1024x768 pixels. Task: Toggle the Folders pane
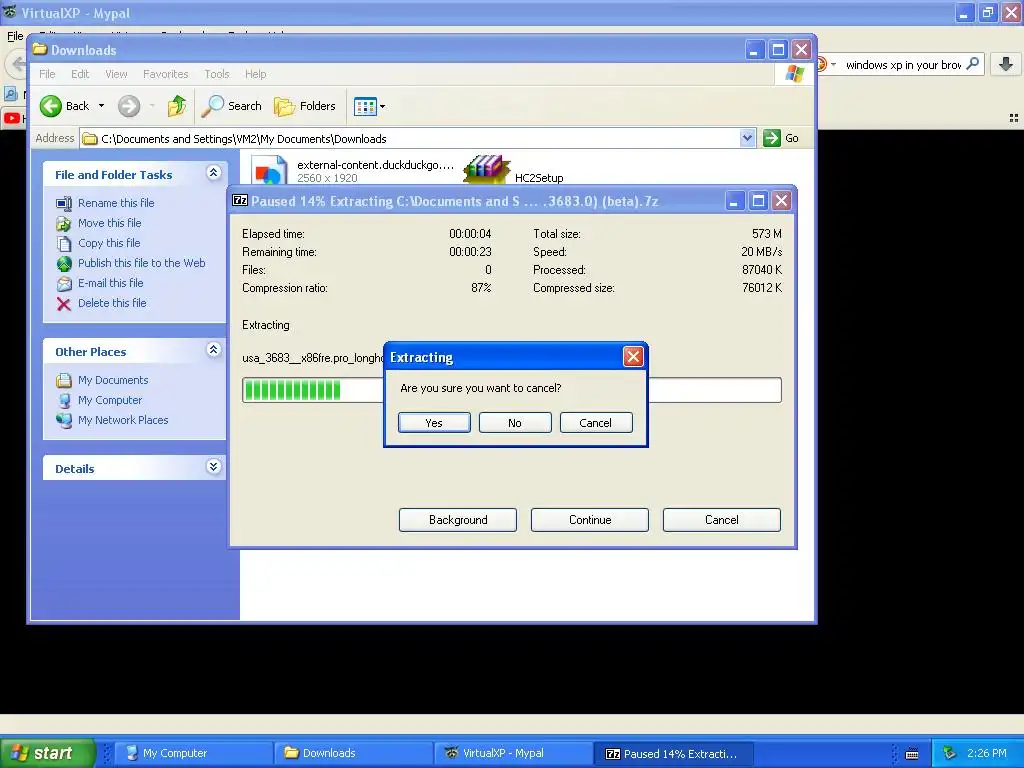pyautogui.click(x=304, y=106)
